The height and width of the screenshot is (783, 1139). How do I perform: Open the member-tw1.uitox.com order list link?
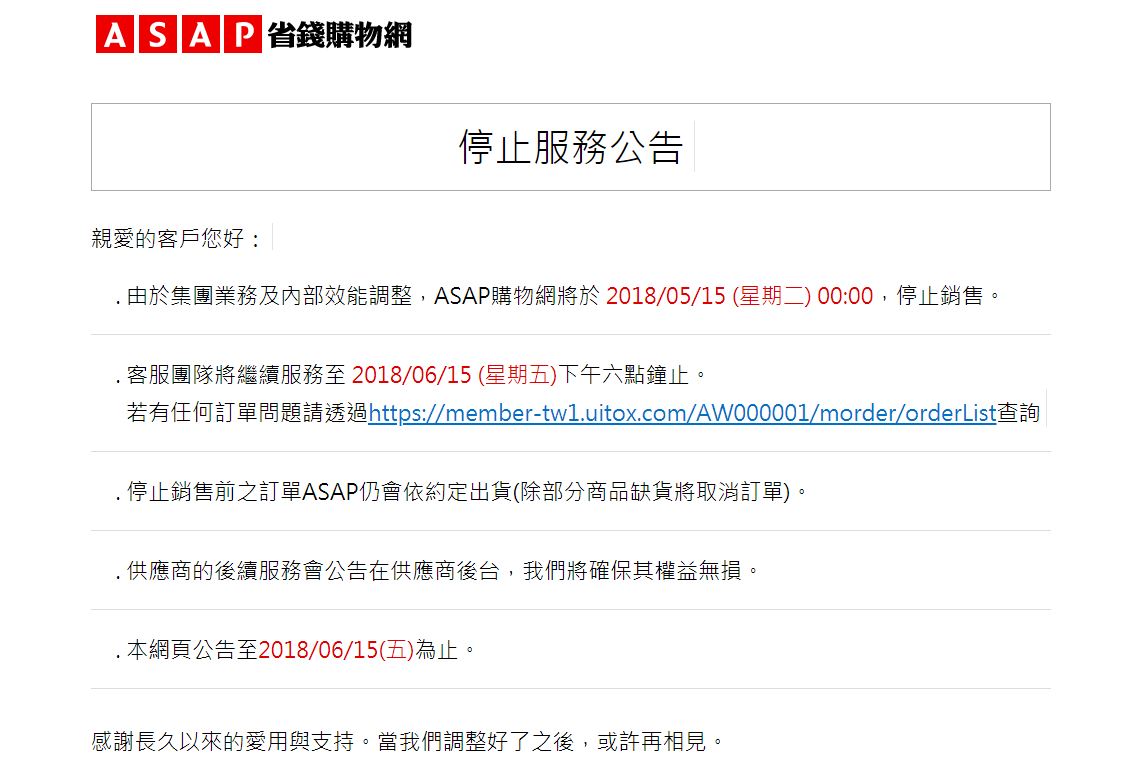pos(682,413)
